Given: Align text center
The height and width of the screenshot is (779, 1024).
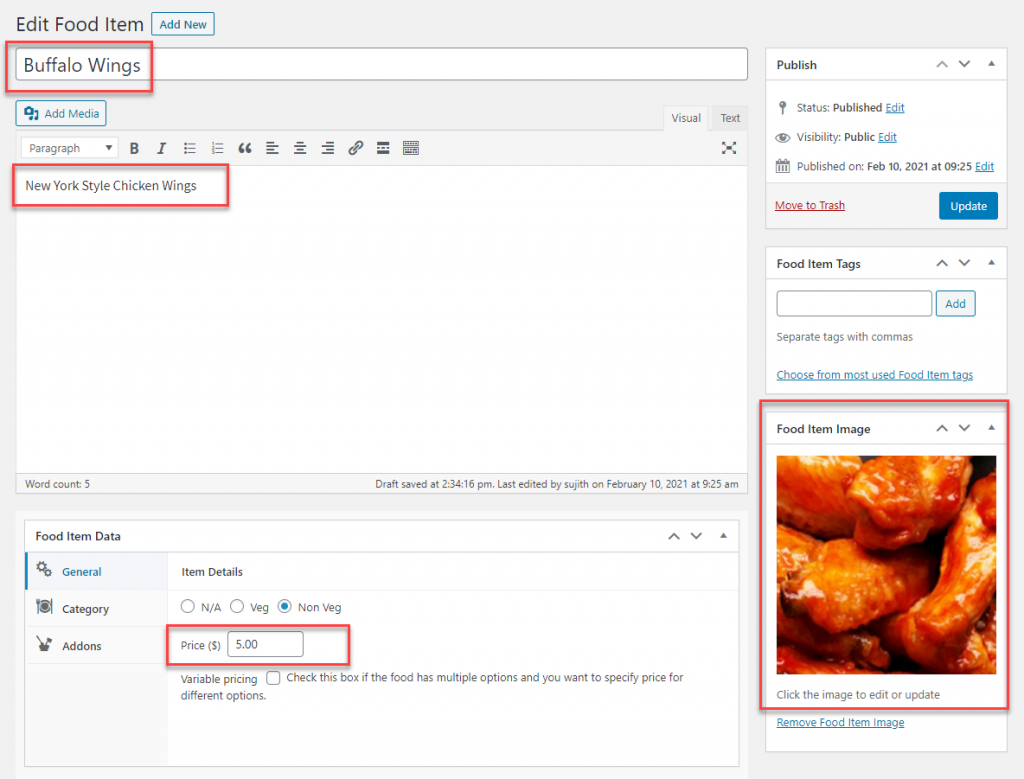Looking at the screenshot, I should [300, 148].
